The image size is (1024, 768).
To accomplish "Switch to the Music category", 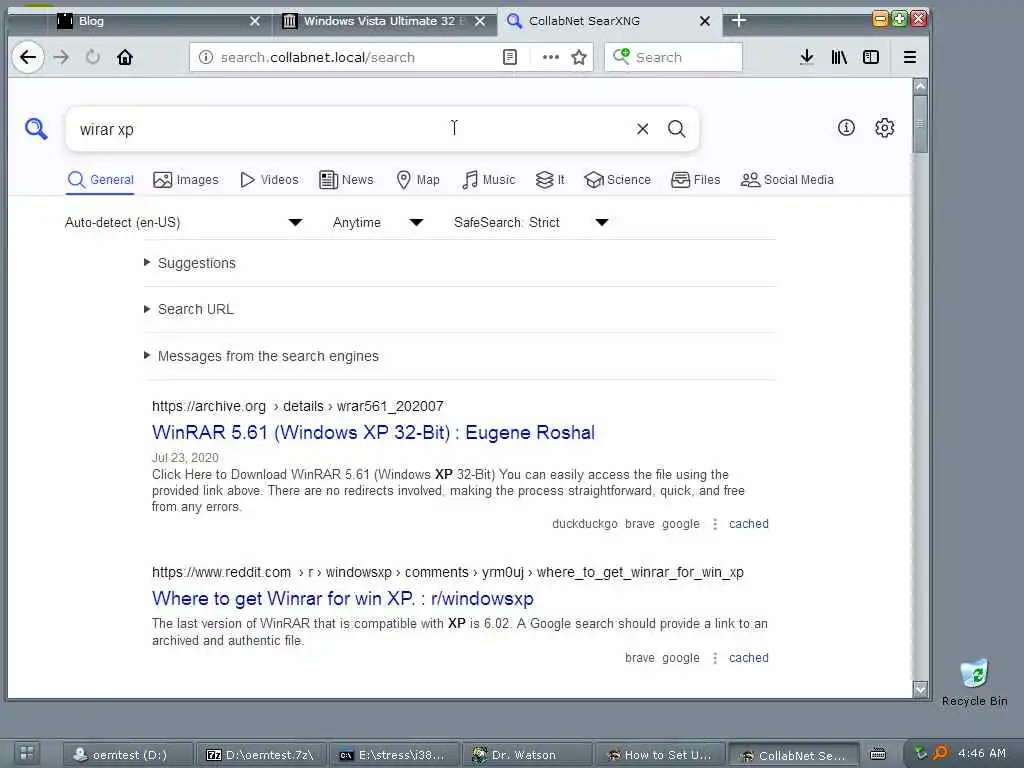I will pos(488,180).
